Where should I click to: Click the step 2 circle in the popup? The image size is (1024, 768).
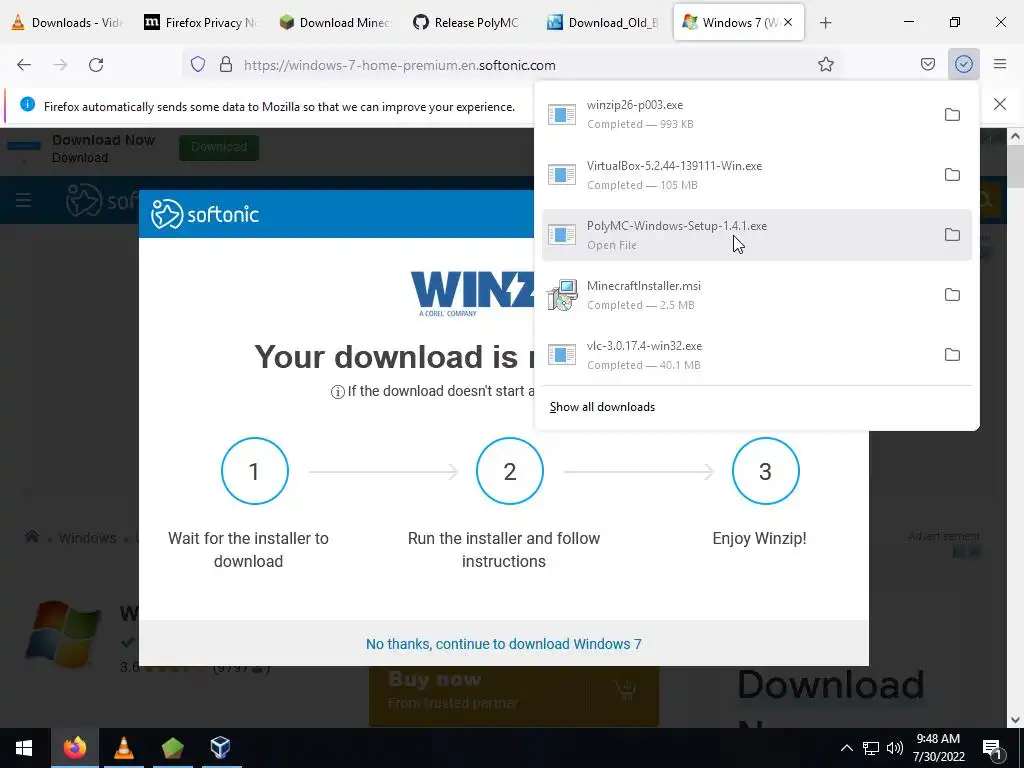510,471
